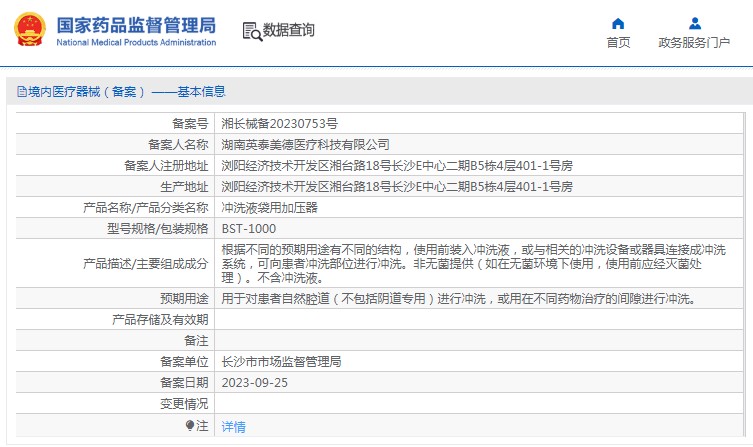Click the 型号规格/包装规格 label
753x447 pixels.
pos(158,229)
